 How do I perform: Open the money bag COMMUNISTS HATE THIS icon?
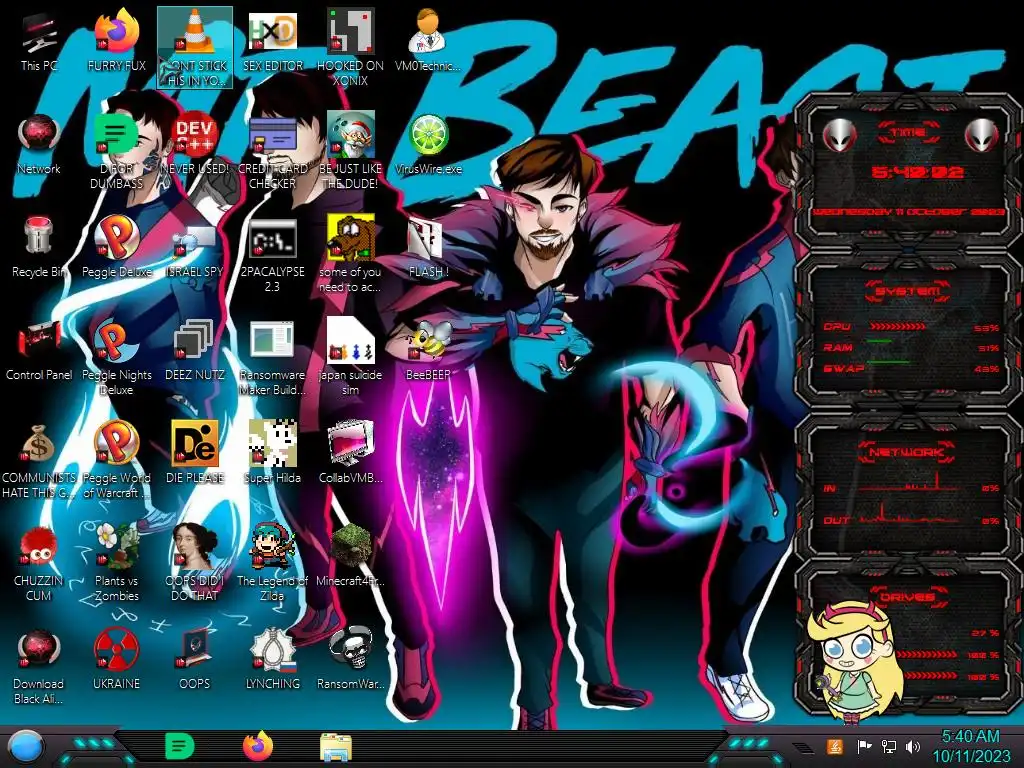[39, 461]
